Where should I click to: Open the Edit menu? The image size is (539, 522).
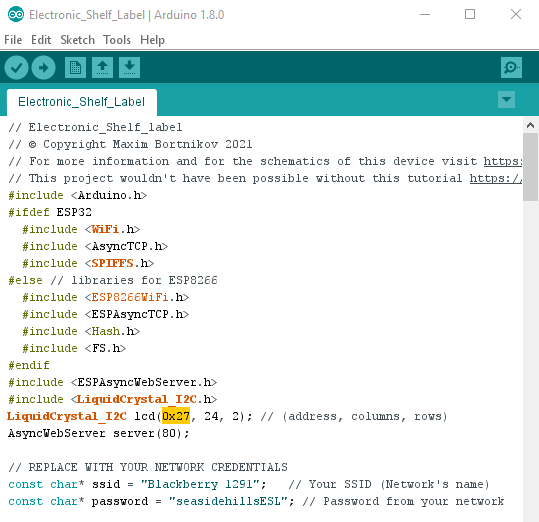[41, 40]
